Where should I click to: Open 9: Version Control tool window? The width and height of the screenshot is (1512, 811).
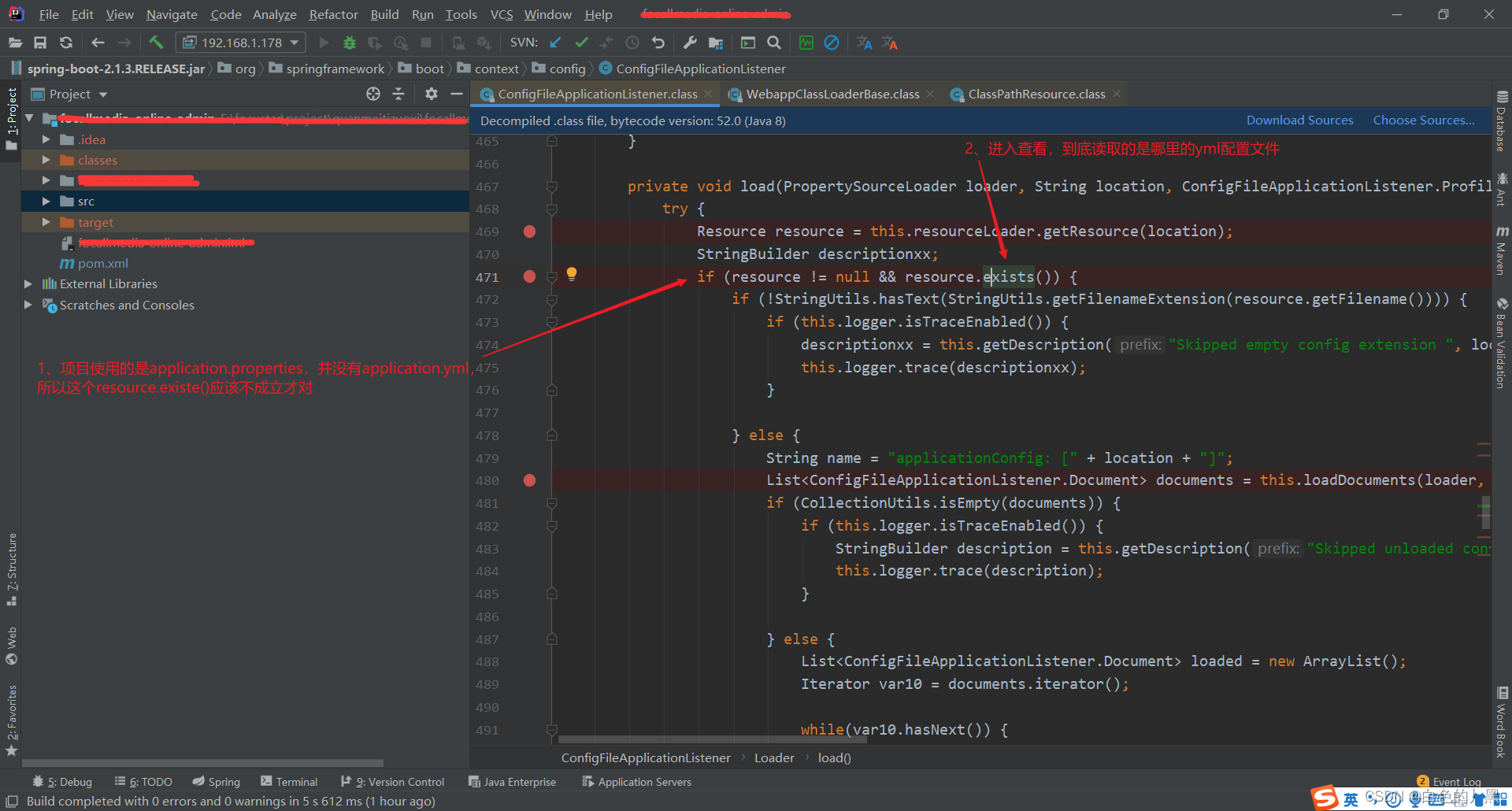pos(393,782)
